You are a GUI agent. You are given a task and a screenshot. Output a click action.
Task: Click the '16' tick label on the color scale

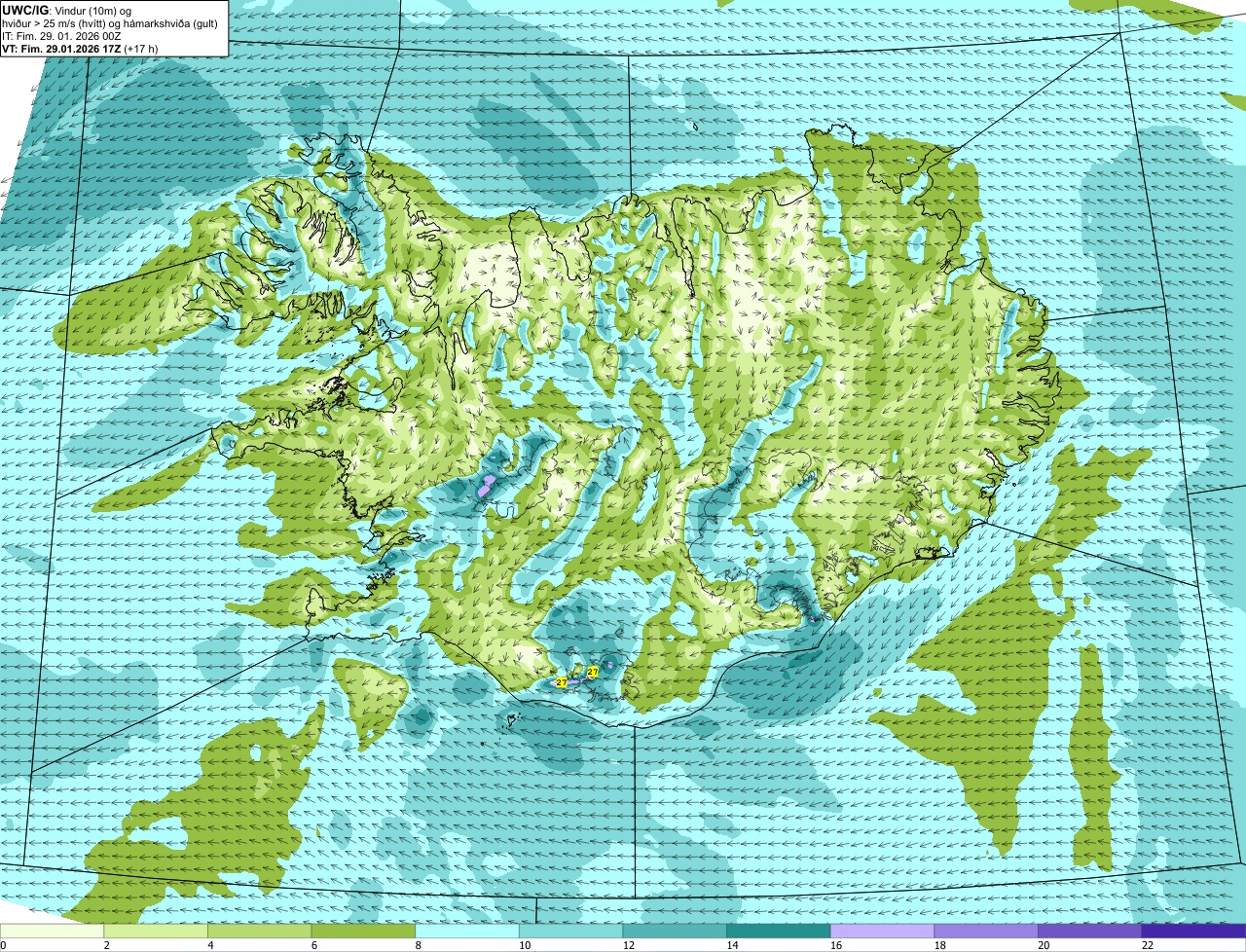click(836, 945)
